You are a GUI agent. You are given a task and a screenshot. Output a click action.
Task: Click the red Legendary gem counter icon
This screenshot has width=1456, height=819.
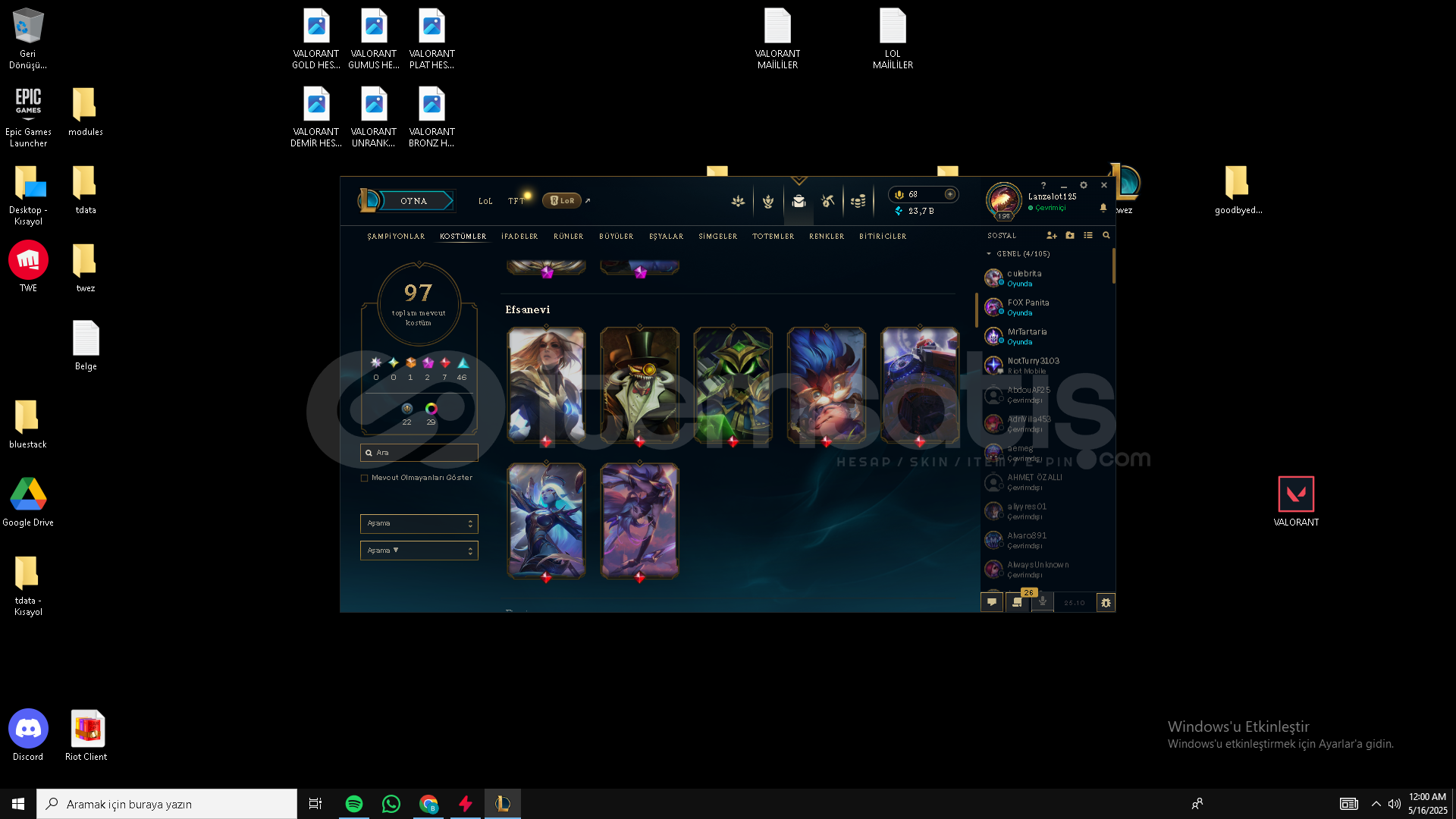(x=445, y=363)
